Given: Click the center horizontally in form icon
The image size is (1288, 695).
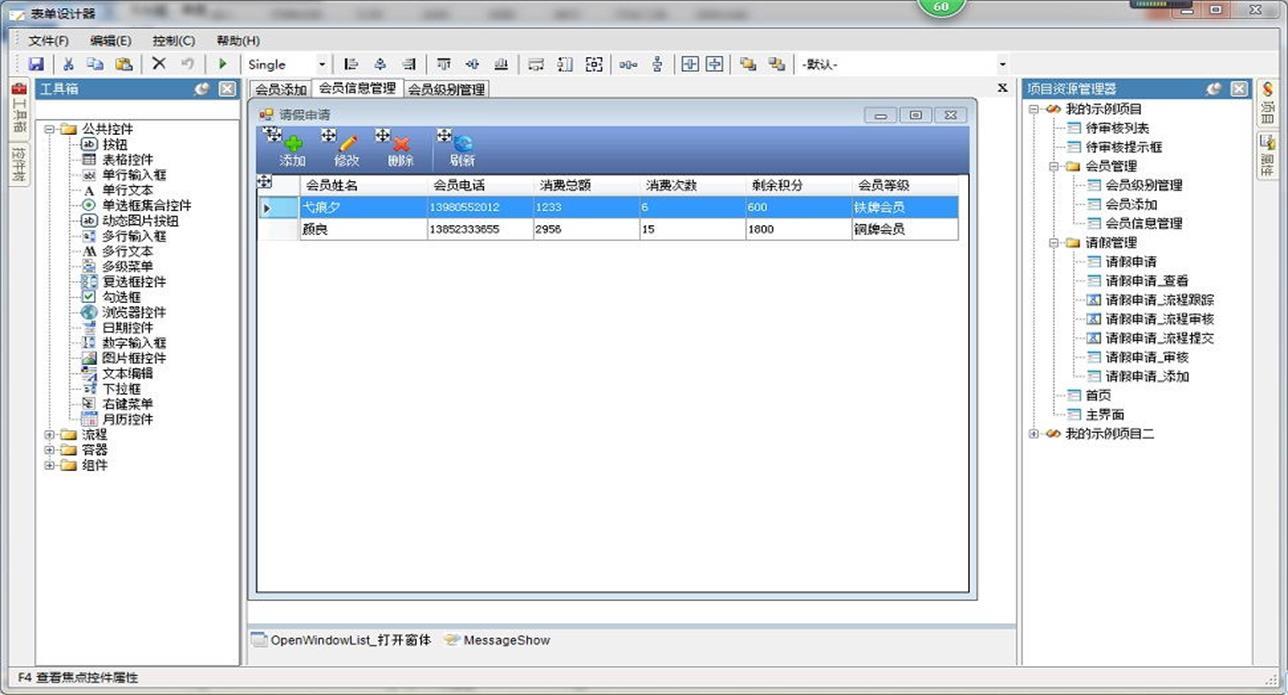Looking at the screenshot, I should coord(690,64).
